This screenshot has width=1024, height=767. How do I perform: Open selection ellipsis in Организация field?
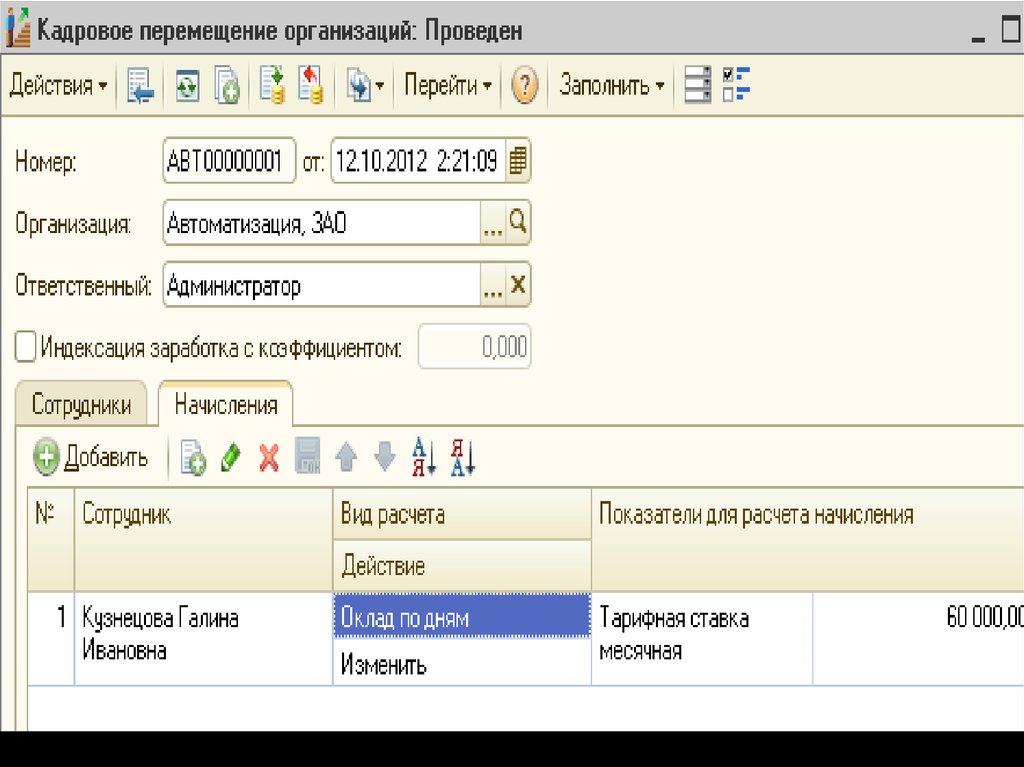coord(492,223)
